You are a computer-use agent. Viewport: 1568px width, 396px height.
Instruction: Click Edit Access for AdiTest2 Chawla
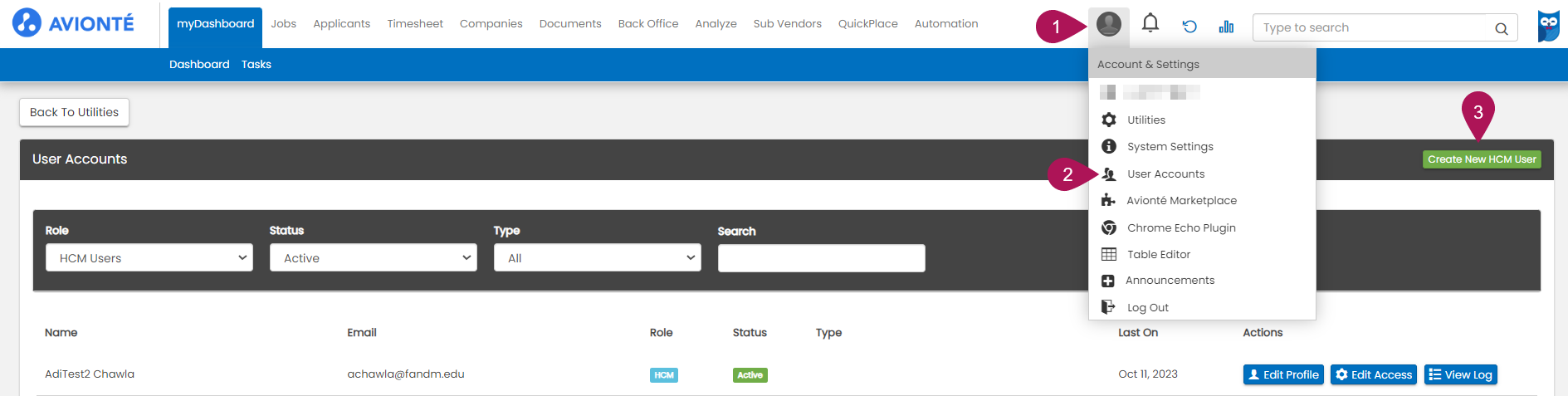click(x=1374, y=374)
